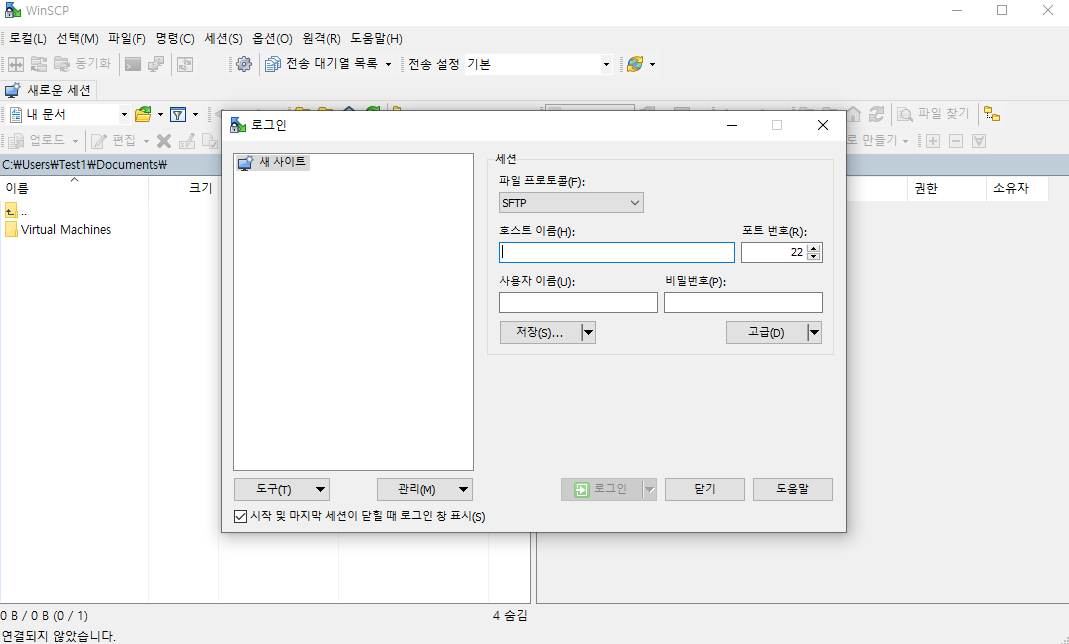
Task: Open the 로컬(L) menu
Action: click(x=28, y=39)
